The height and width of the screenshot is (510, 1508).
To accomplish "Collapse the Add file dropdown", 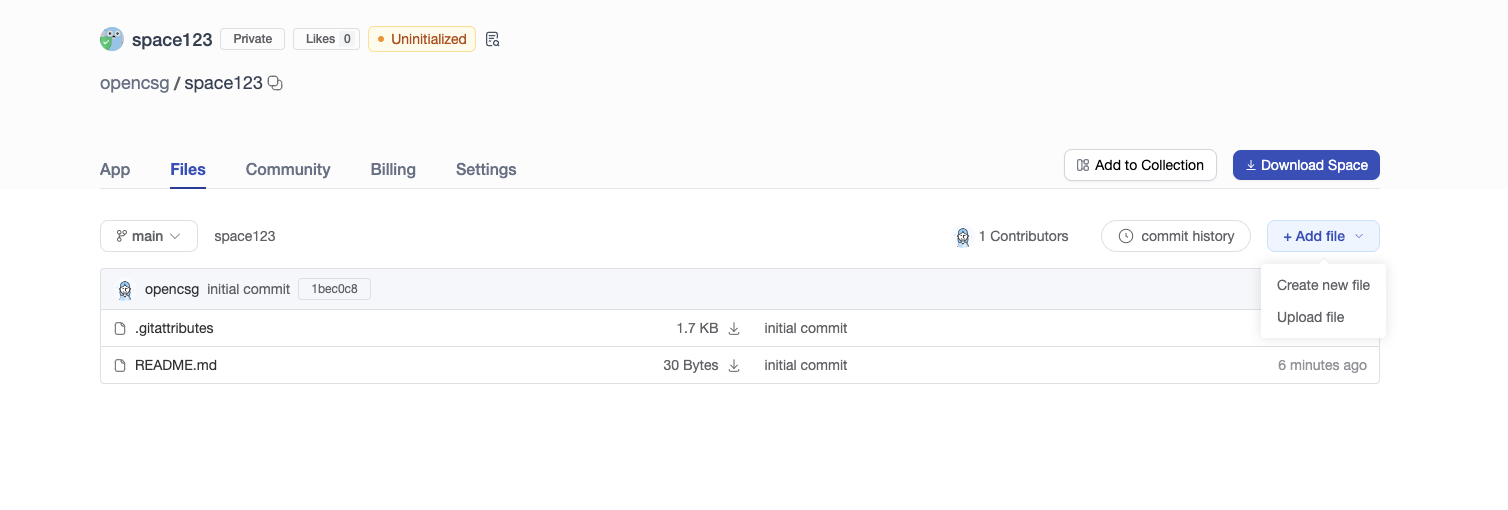I will 1322,236.
